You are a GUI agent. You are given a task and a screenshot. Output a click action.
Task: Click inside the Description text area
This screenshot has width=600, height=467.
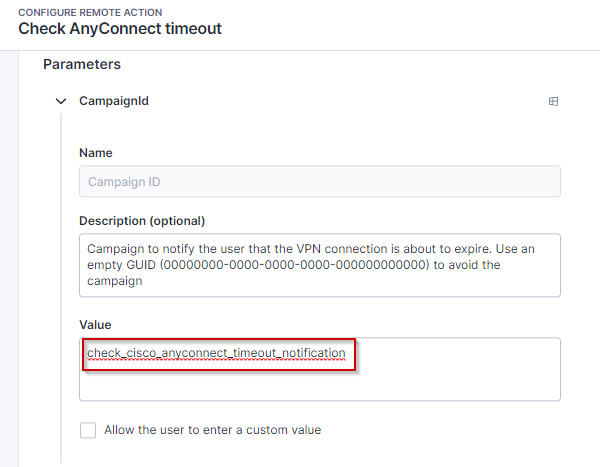pos(320,265)
